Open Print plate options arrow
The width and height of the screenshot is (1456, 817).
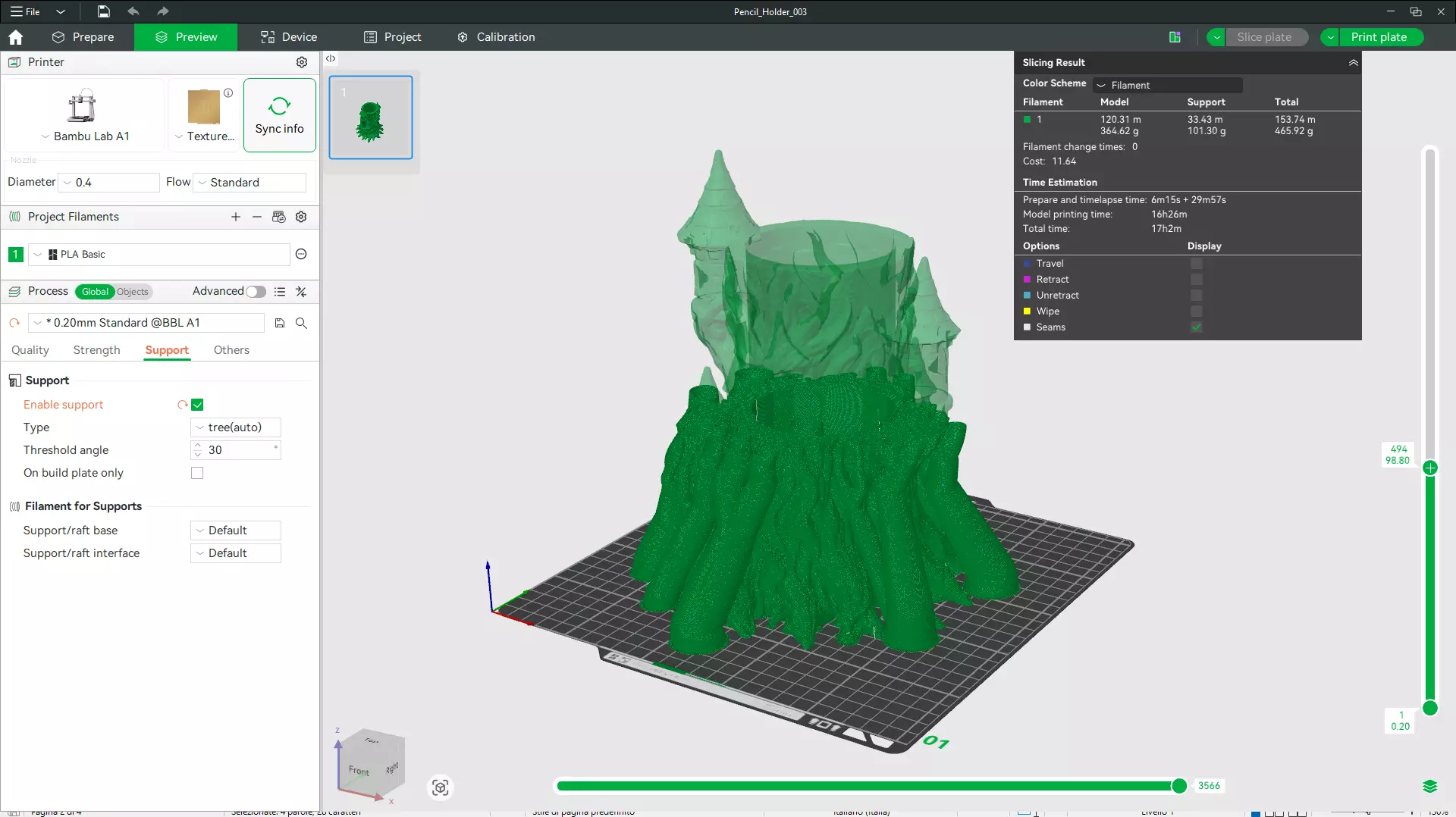[1330, 37]
